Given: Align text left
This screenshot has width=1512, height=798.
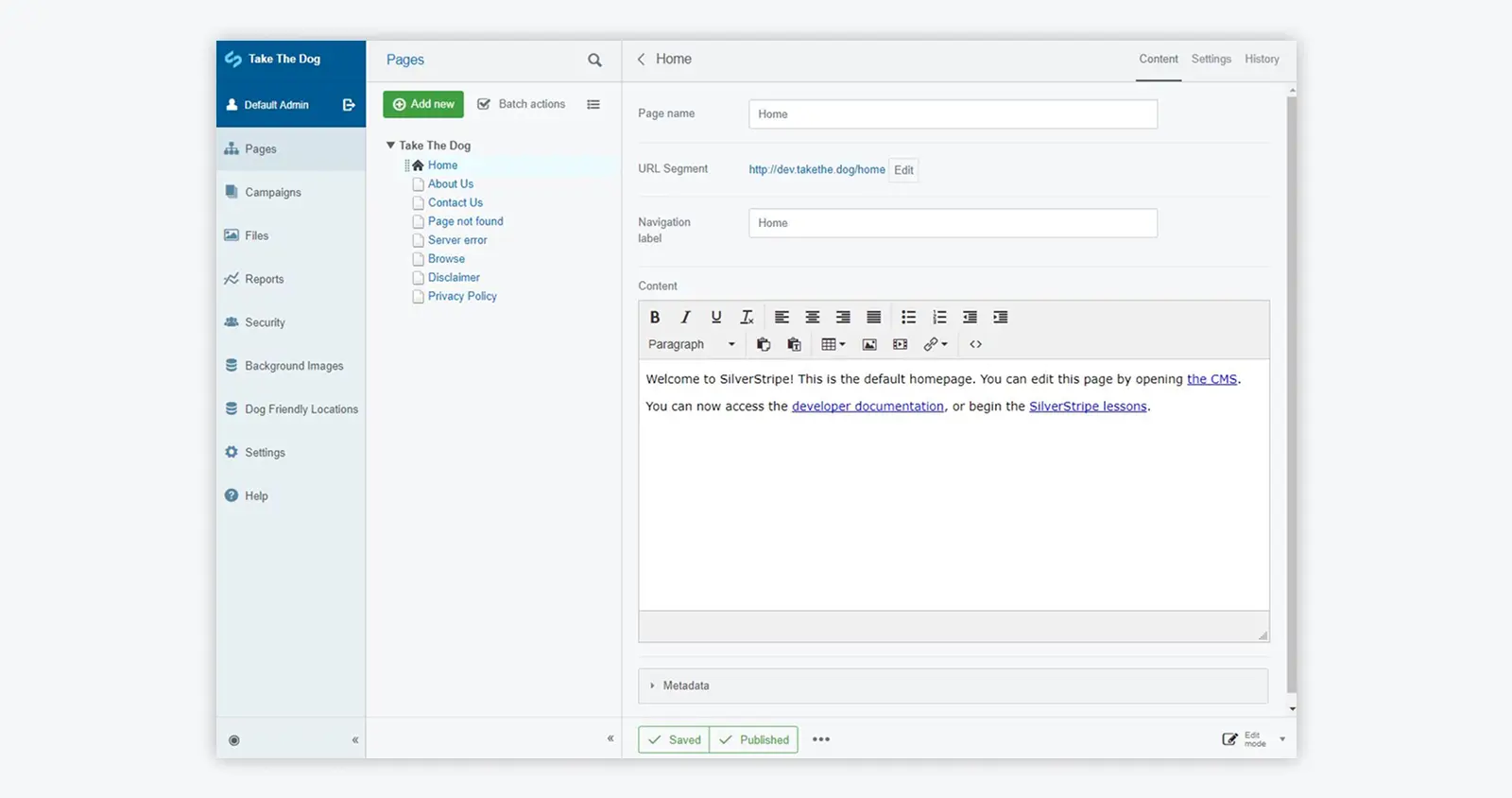Looking at the screenshot, I should click(x=782, y=318).
